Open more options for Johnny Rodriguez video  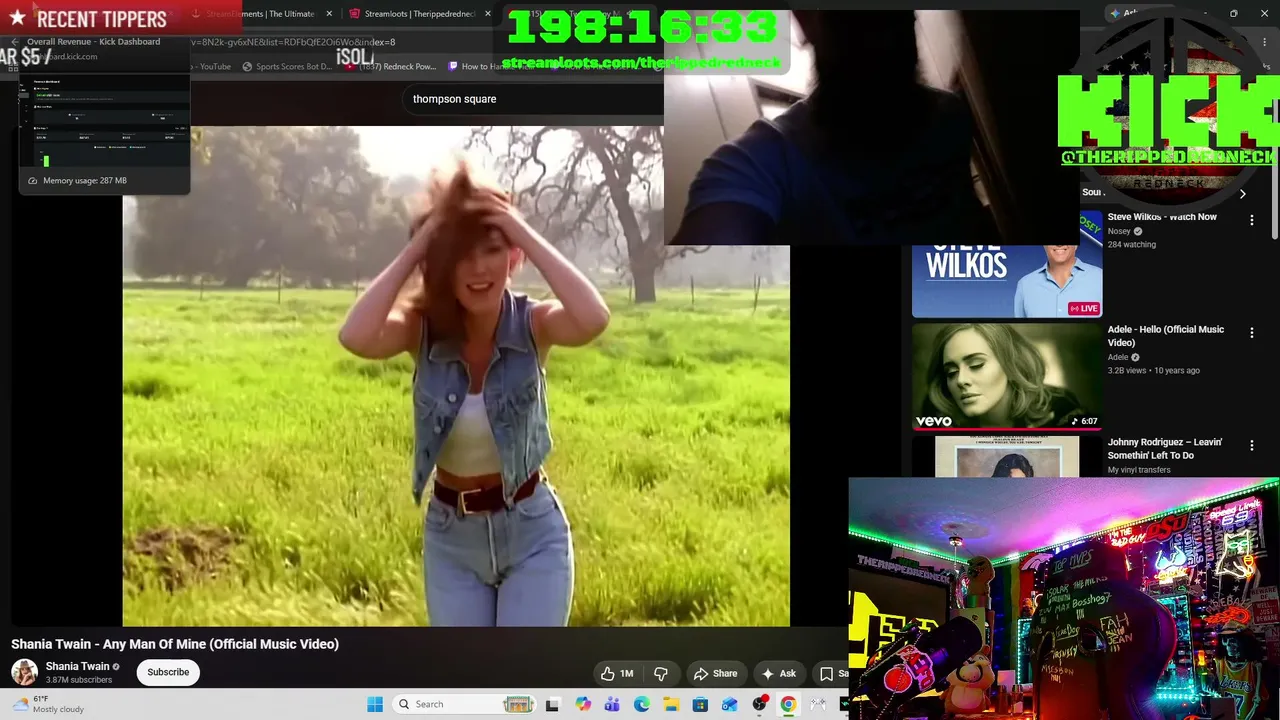click(x=1251, y=445)
